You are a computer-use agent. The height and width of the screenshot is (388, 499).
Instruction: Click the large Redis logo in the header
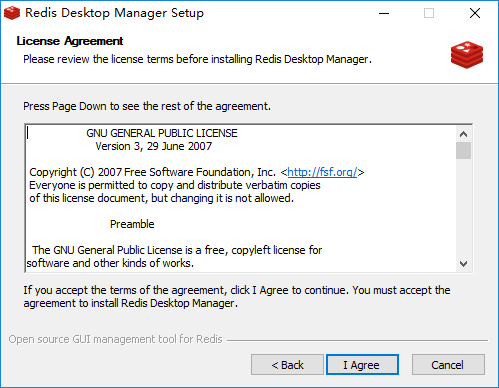tap(467, 55)
